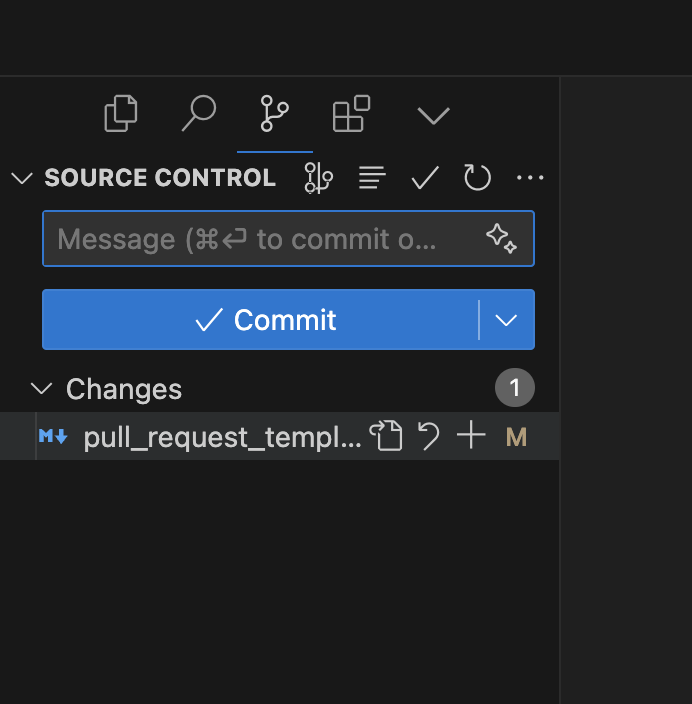Open the Search view icon
Viewport: 692px width, 704px height.
click(198, 114)
